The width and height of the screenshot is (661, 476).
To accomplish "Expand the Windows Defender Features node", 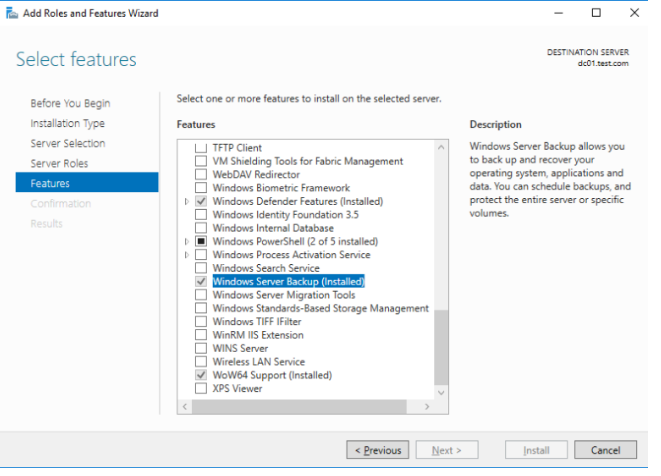I will (187, 202).
